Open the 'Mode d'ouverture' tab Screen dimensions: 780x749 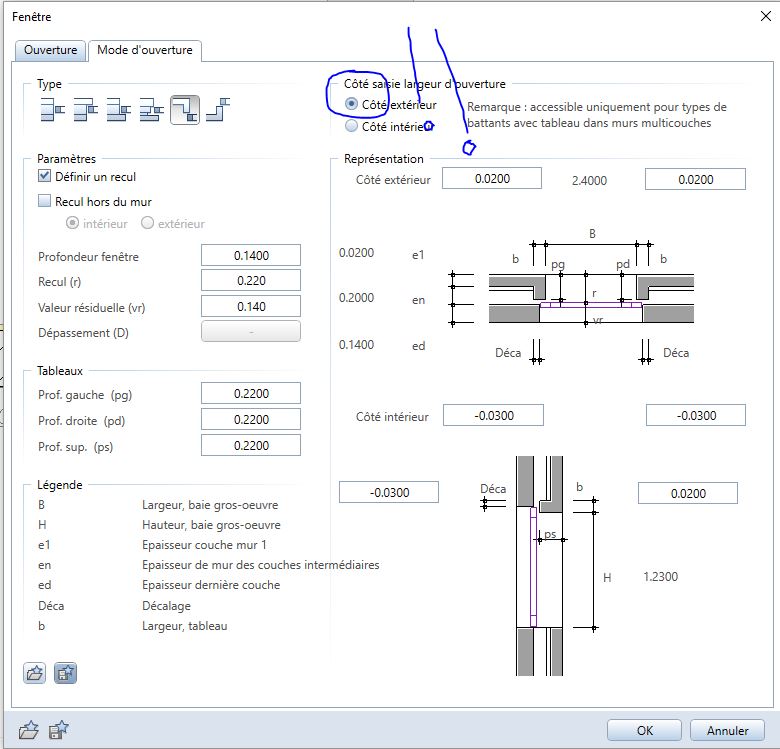[145, 50]
